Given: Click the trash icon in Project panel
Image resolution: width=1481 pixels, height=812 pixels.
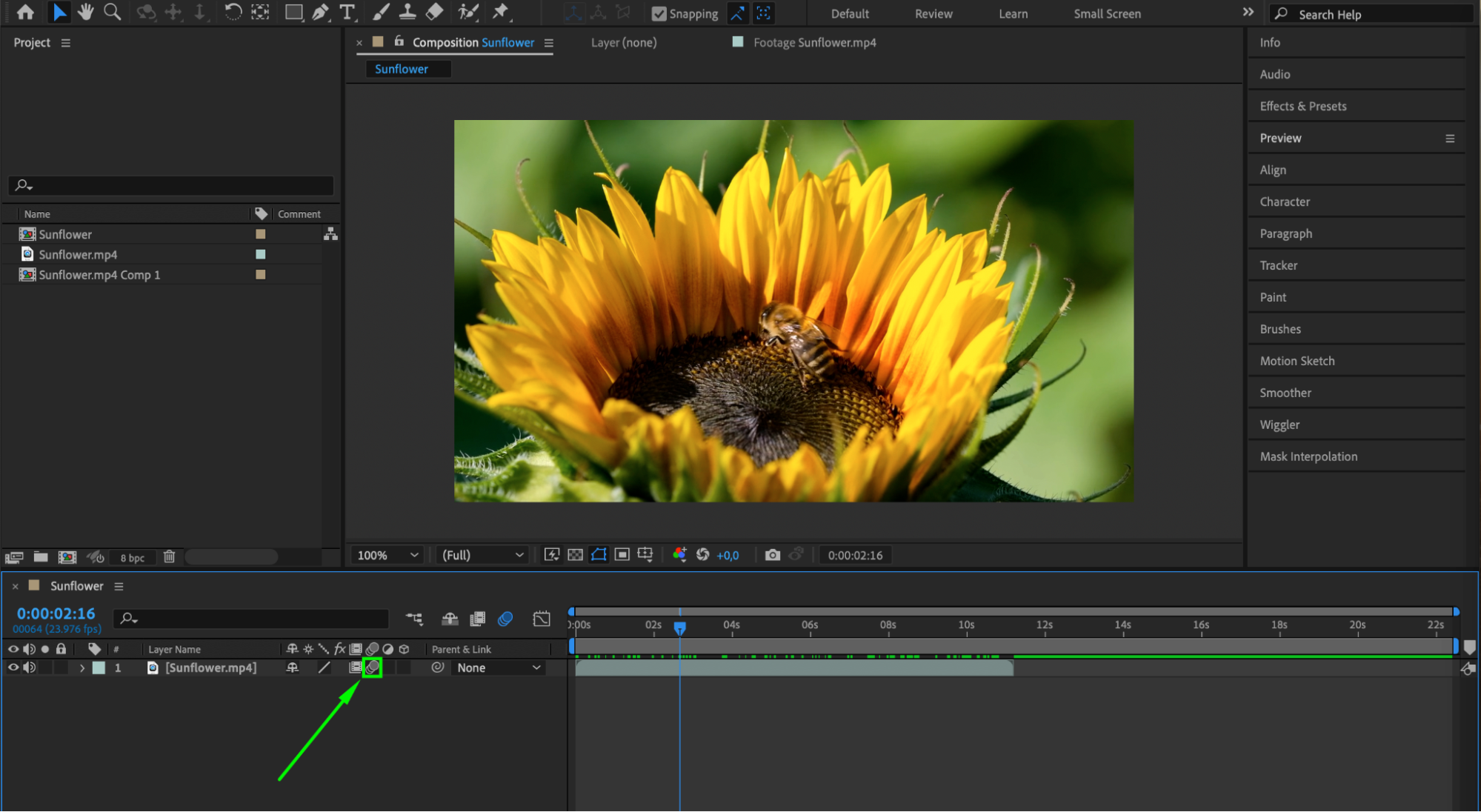Looking at the screenshot, I should point(169,556).
